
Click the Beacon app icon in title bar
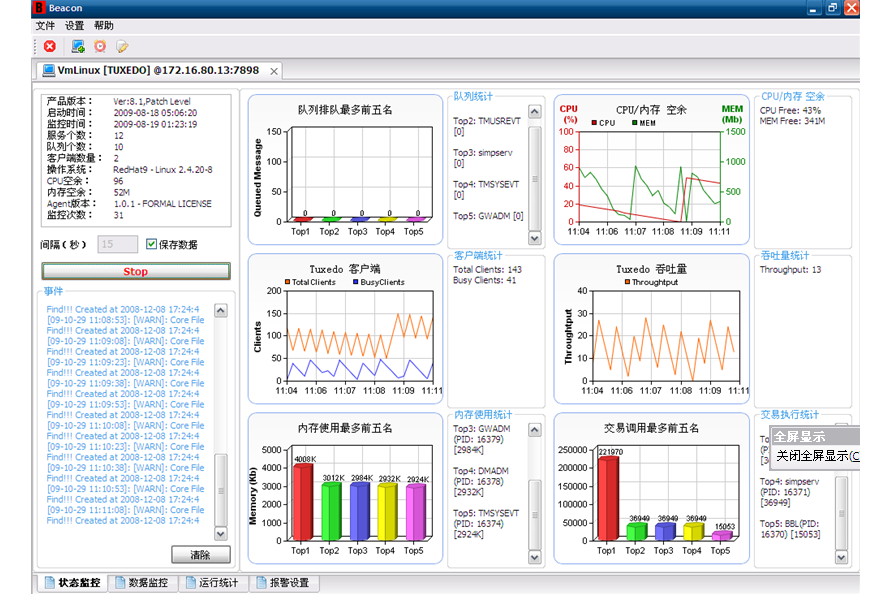tap(39, 8)
